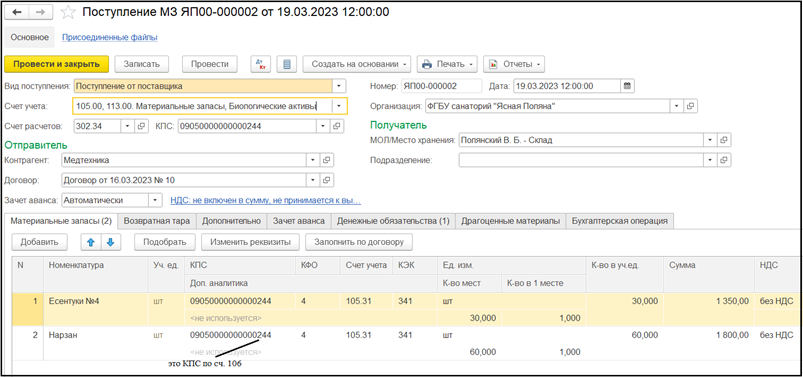Click the Записать button
The height and width of the screenshot is (377, 803).
[141, 64]
